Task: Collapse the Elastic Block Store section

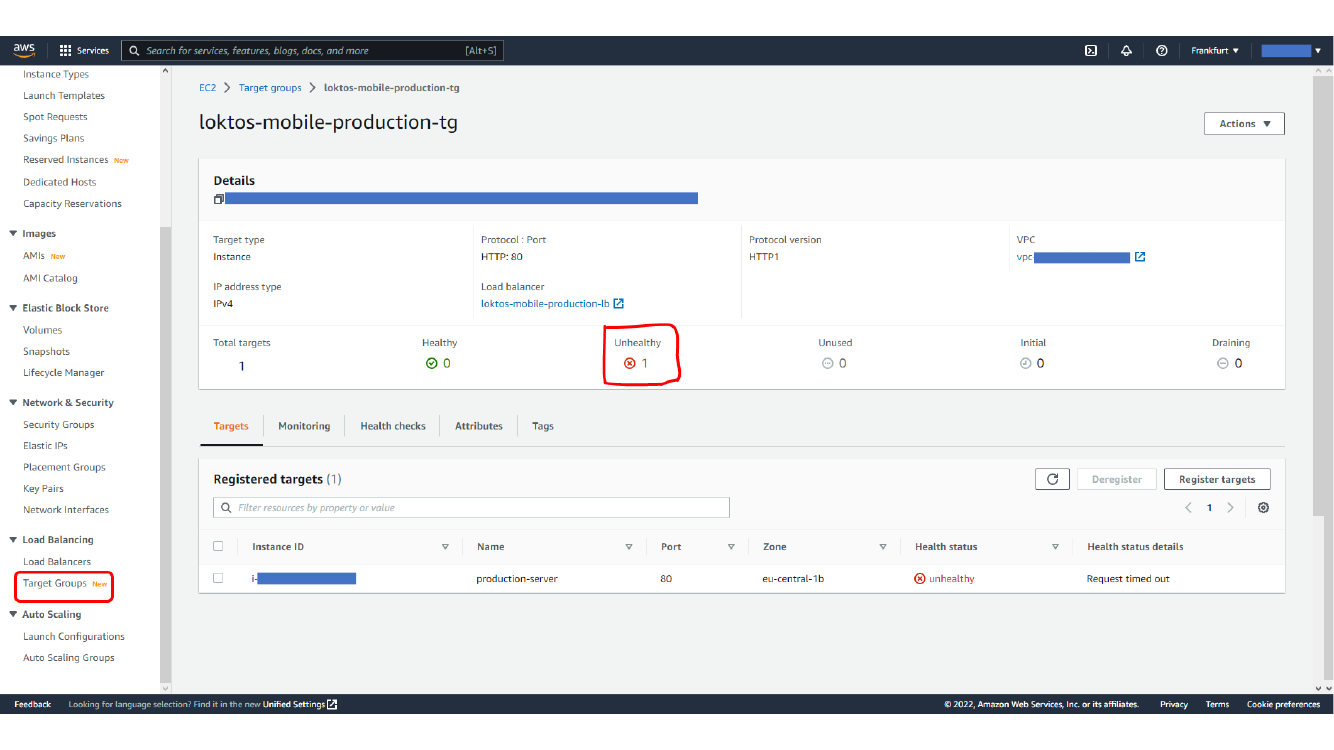Action: (x=13, y=308)
